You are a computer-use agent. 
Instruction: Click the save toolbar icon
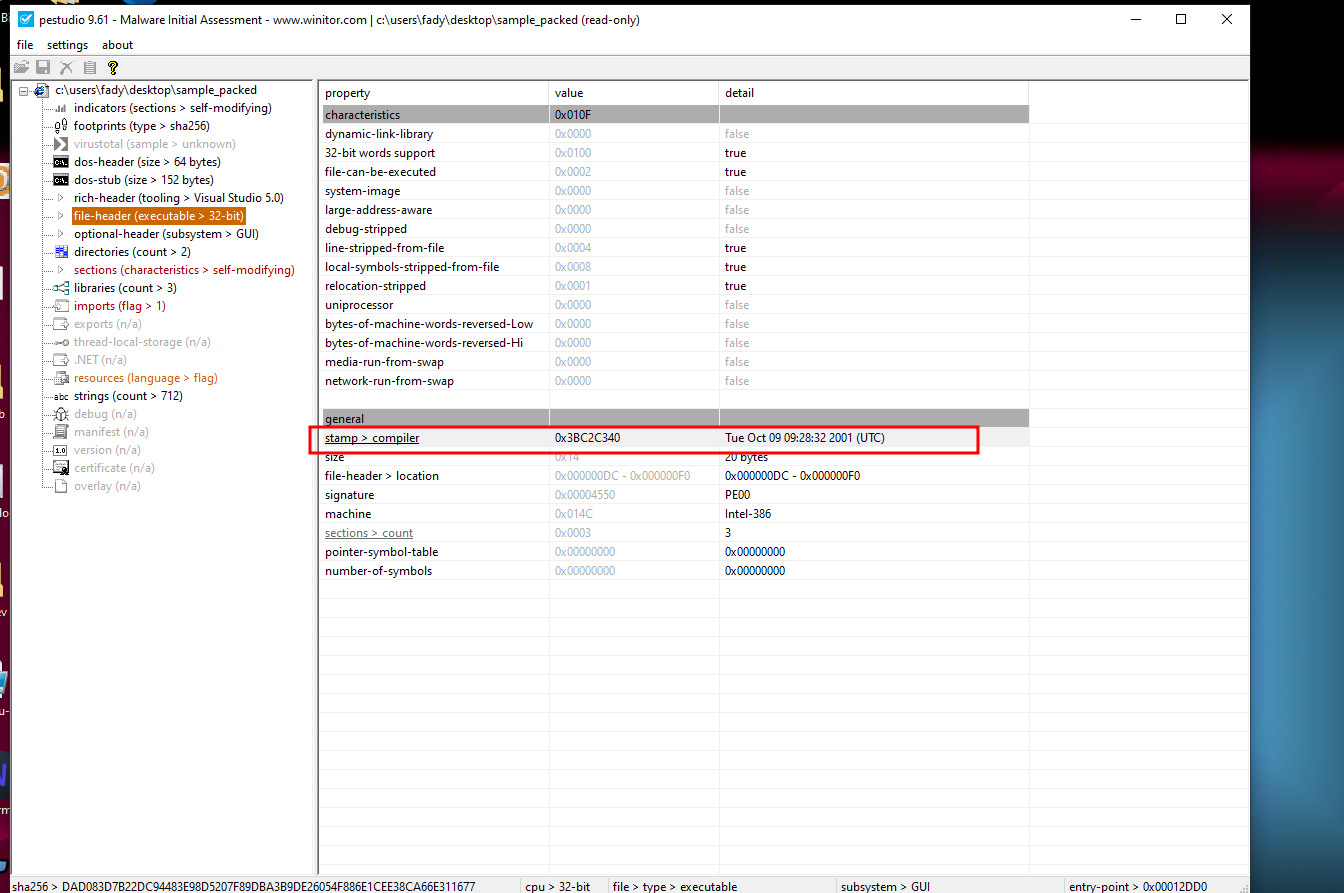(x=43, y=67)
